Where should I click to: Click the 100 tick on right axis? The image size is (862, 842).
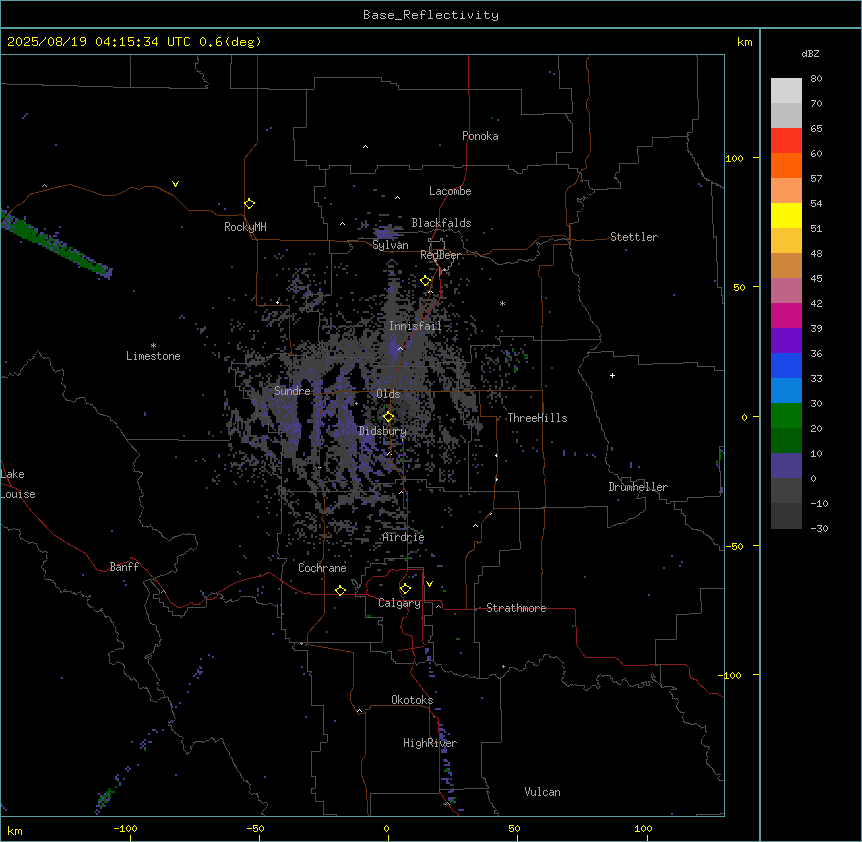pos(734,158)
